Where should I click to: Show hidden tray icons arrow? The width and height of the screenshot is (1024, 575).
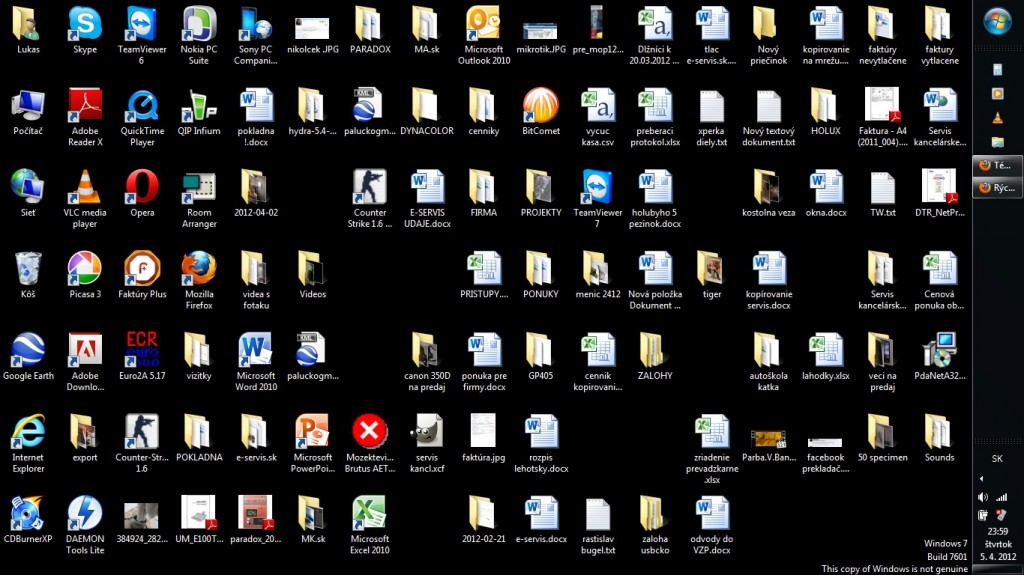[982, 479]
